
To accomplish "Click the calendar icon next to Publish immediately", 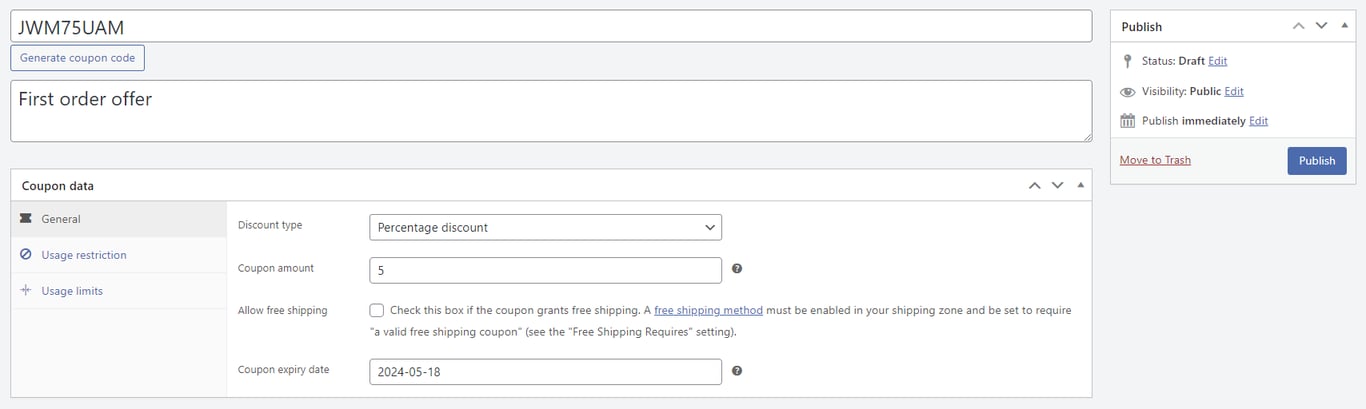I will pyautogui.click(x=1128, y=121).
